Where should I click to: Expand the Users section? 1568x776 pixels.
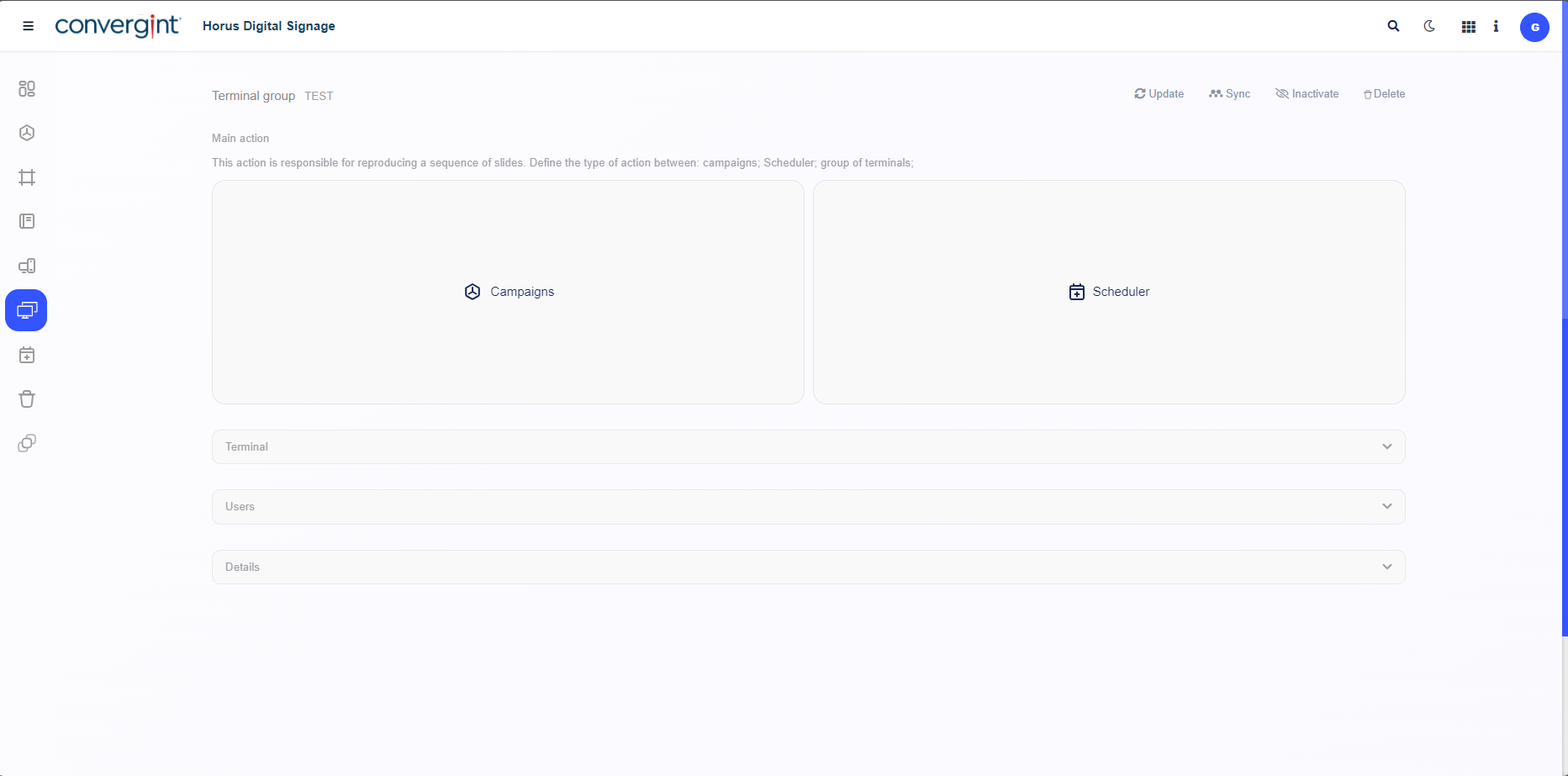click(x=808, y=507)
